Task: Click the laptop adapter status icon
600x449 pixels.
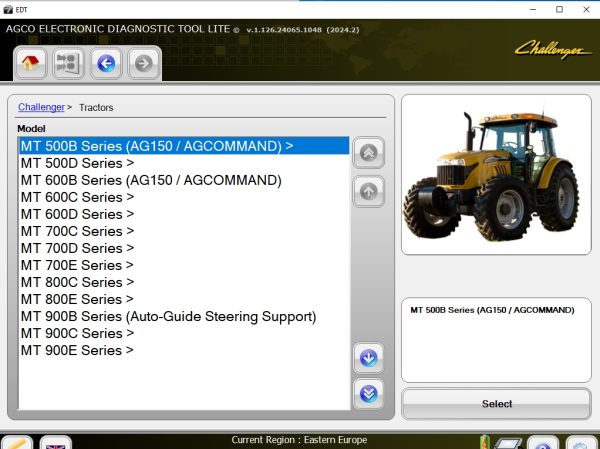Action: (x=507, y=443)
